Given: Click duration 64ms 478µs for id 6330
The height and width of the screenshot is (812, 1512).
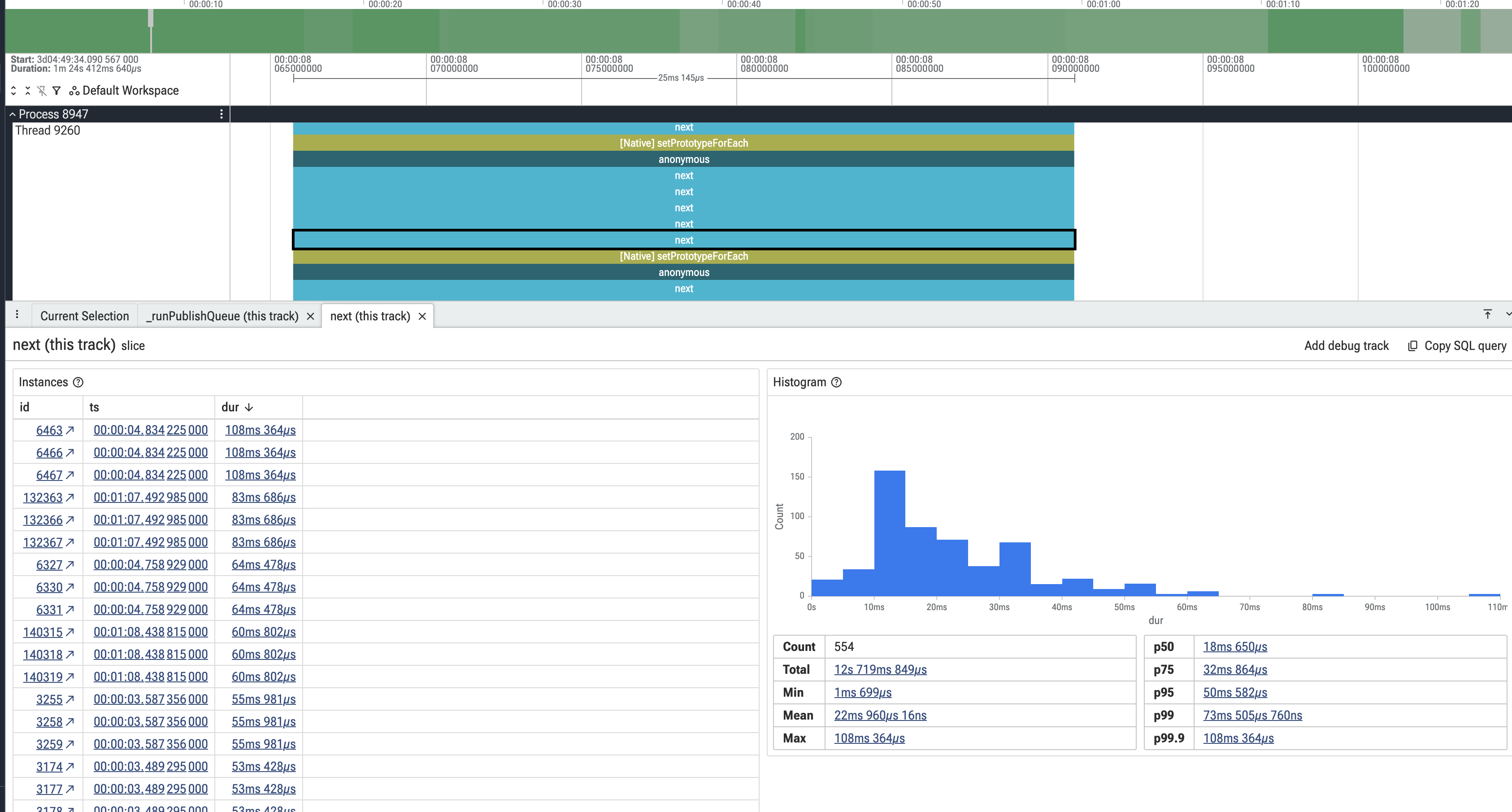Looking at the screenshot, I should tap(264, 587).
